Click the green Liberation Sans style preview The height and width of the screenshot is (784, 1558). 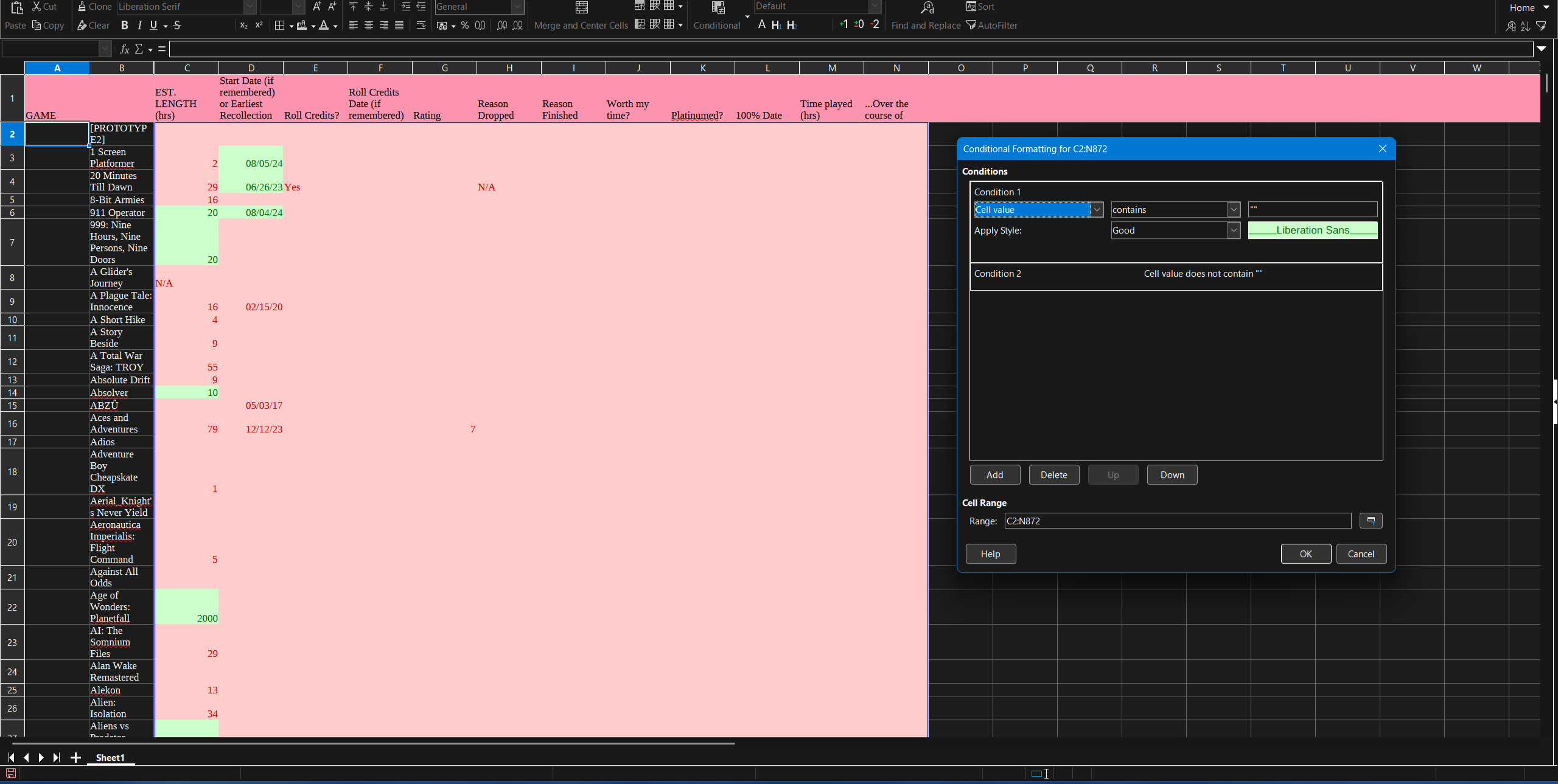coord(1312,231)
